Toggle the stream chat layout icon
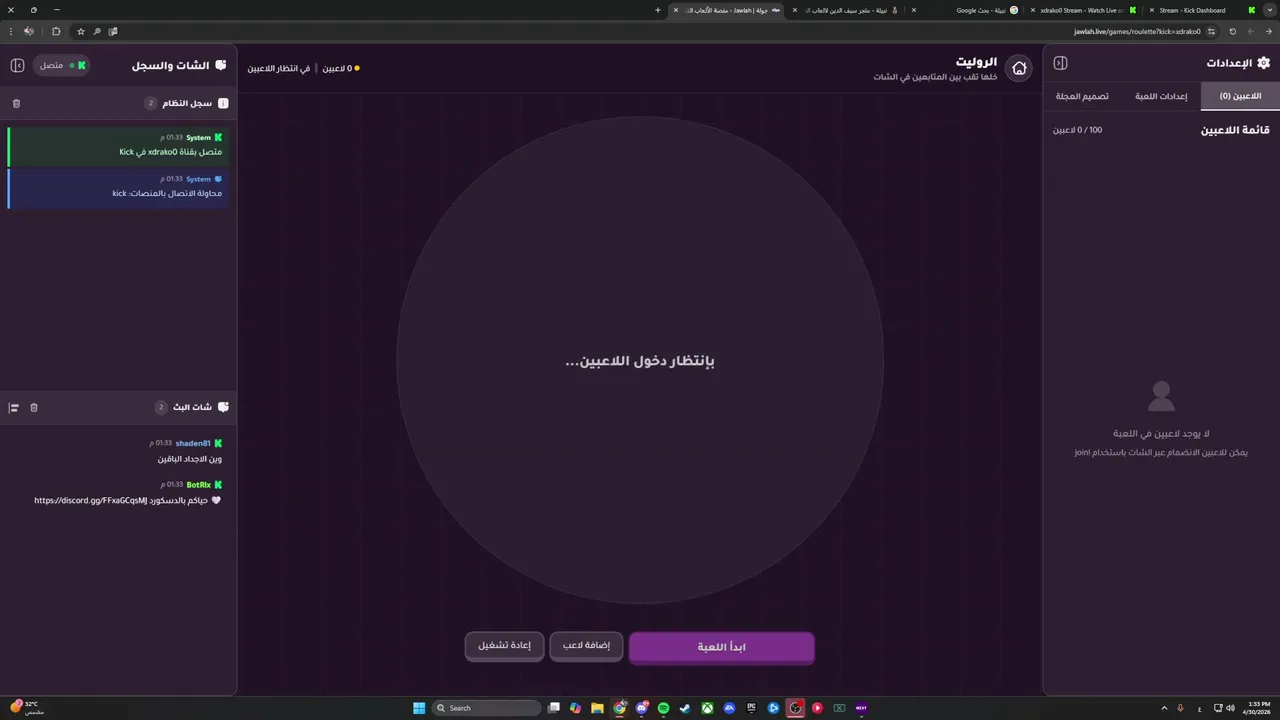This screenshot has height=720, width=1280. pos(14,407)
